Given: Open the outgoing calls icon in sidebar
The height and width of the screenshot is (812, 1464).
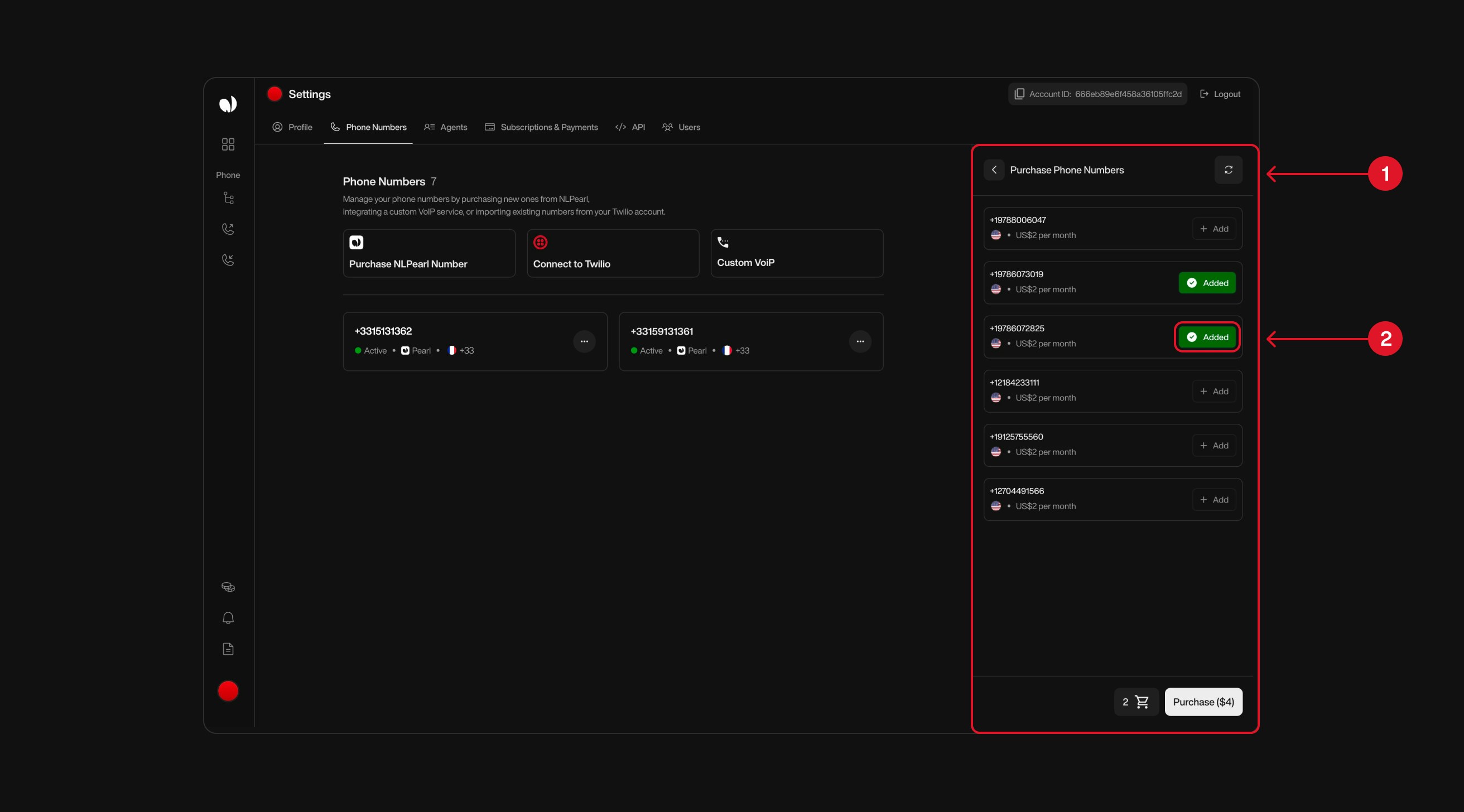Looking at the screenshot, I should coord(228,229).
